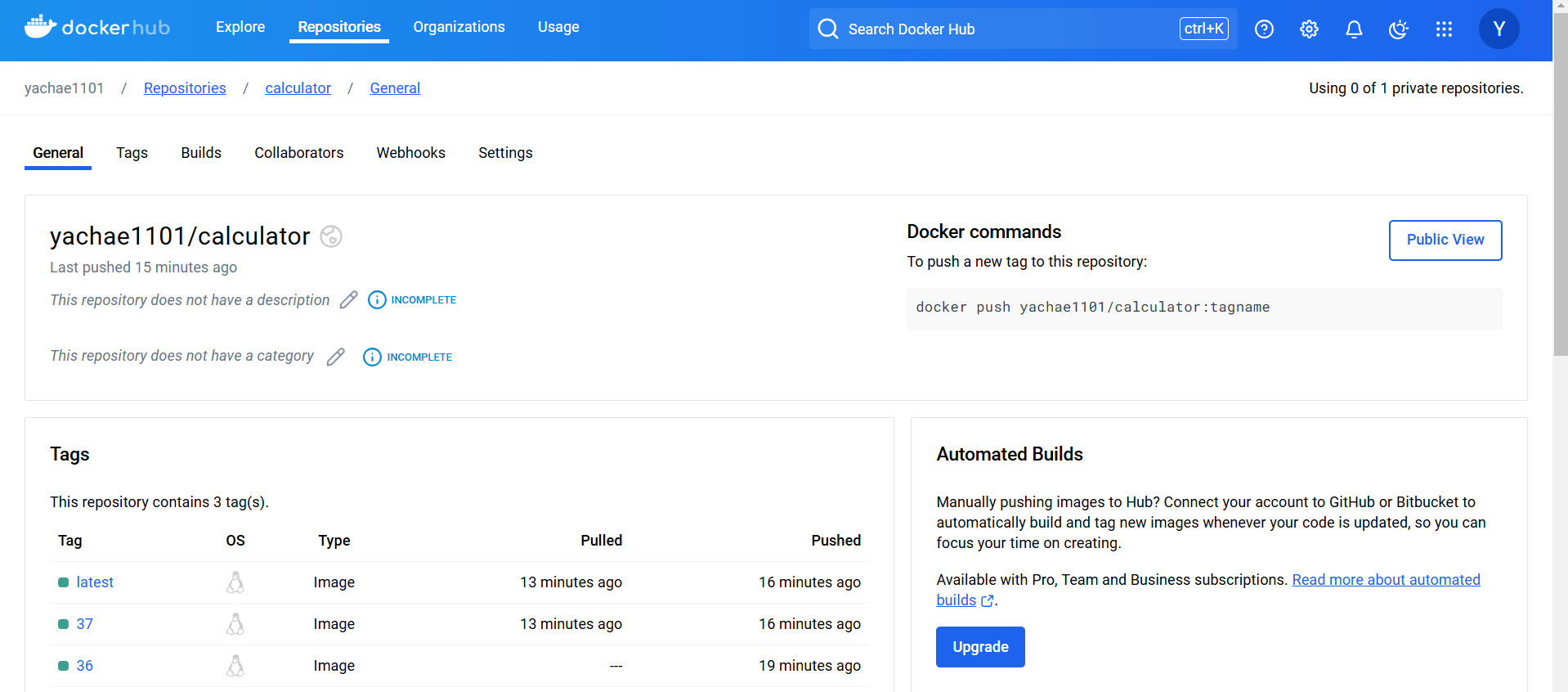This screenshot has height=692, width=1568.
Task: Open the settings gear icon
Action: (1309, 29)
